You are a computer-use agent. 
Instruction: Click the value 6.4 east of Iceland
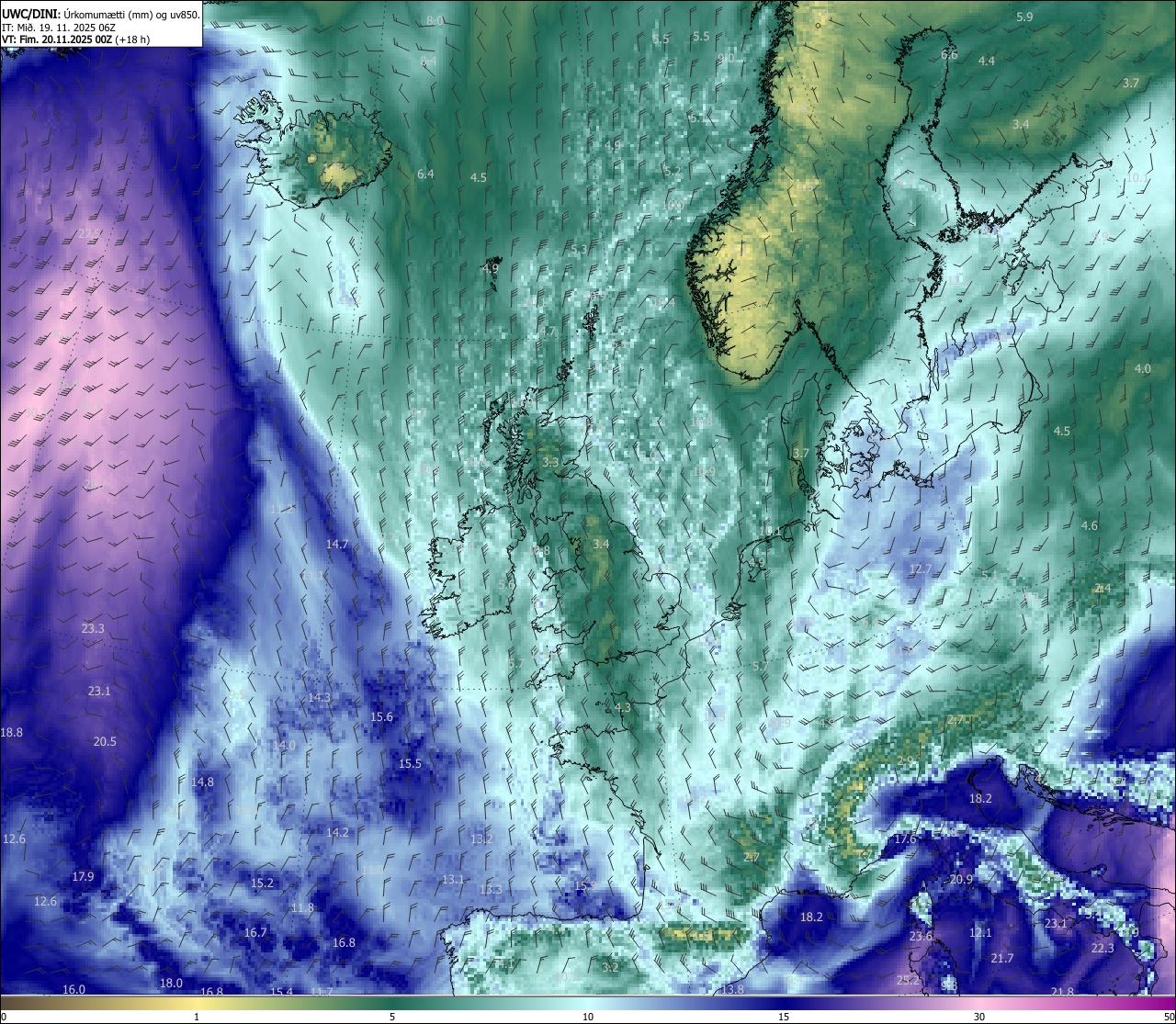click(425, 174)
